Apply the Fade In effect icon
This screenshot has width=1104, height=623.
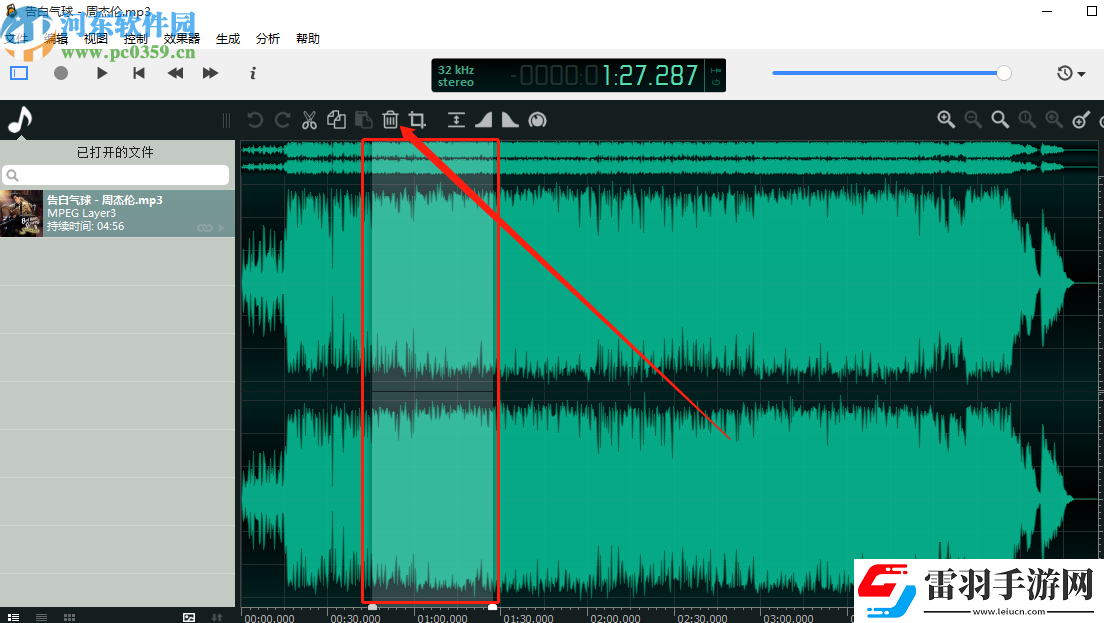(484, 119)
